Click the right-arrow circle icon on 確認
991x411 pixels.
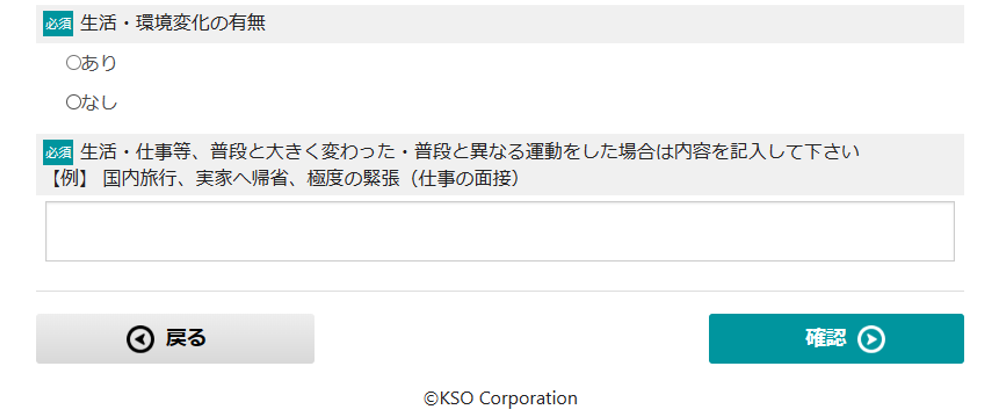click(871, 340)
